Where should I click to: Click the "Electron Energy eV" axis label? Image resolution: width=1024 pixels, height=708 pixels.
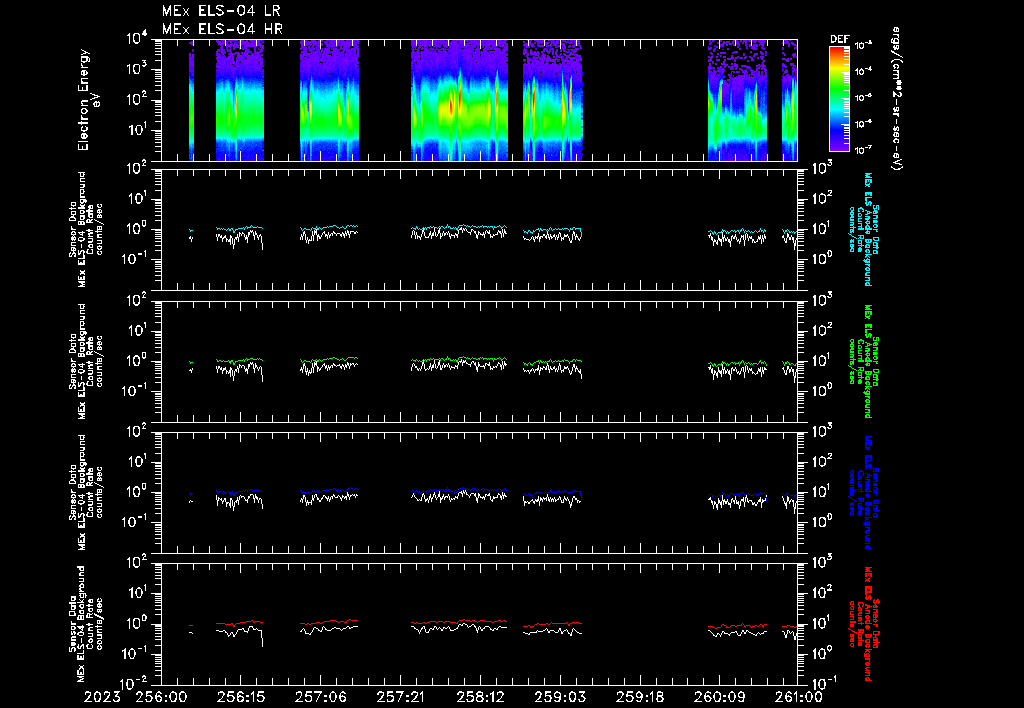(88, 100)
